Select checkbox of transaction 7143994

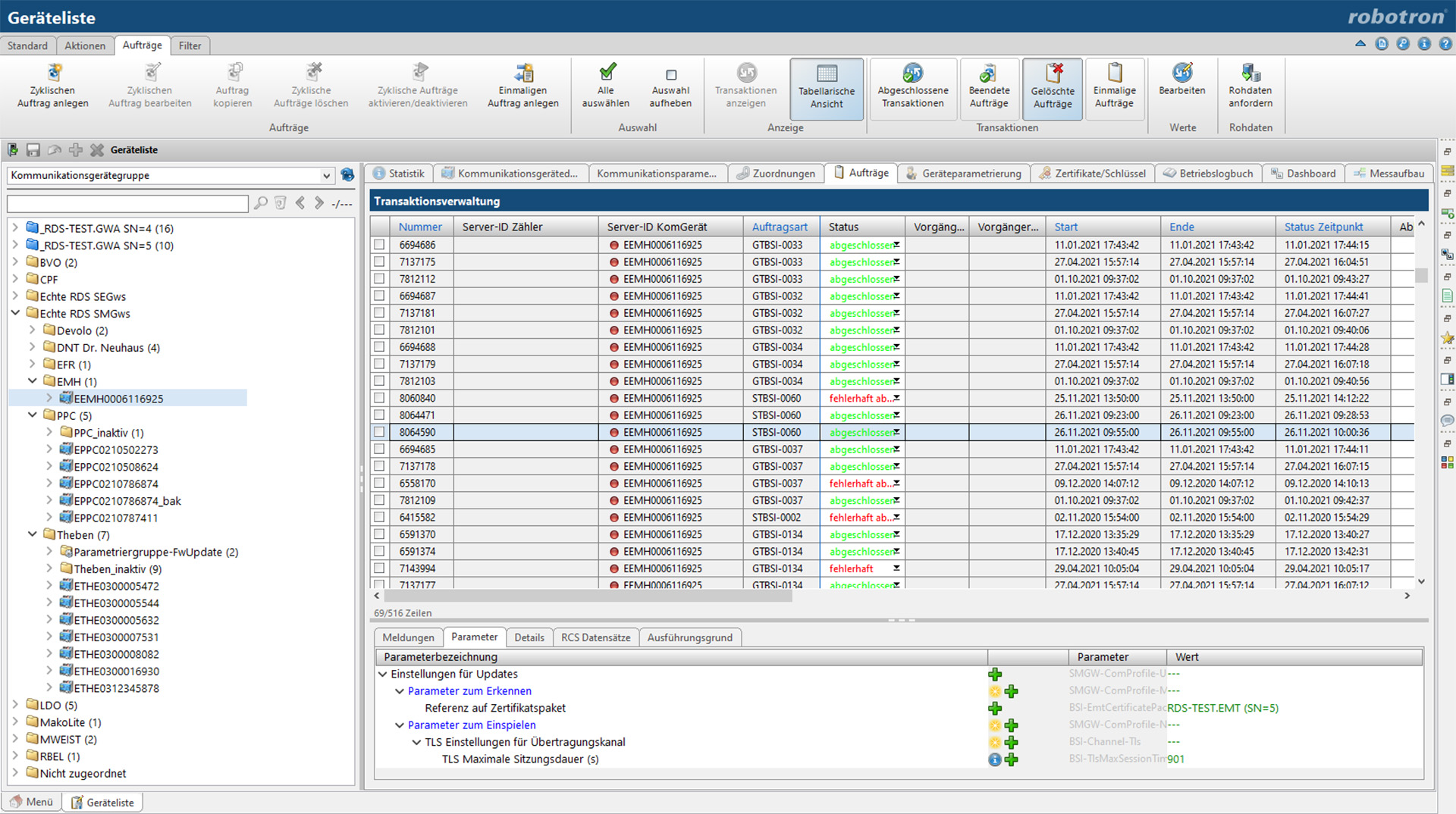[x=379, y=568]
